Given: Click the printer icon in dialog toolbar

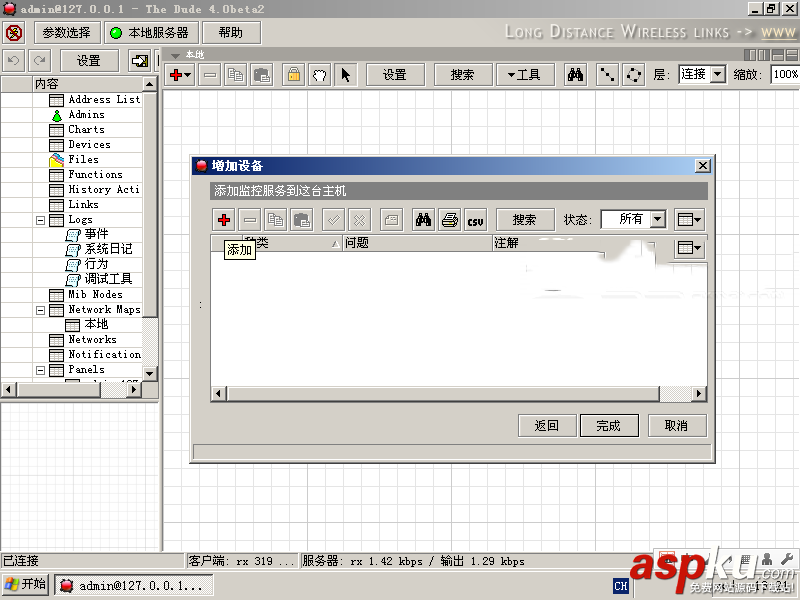Looking at the screenshot, I should click(x=449, y=220).
